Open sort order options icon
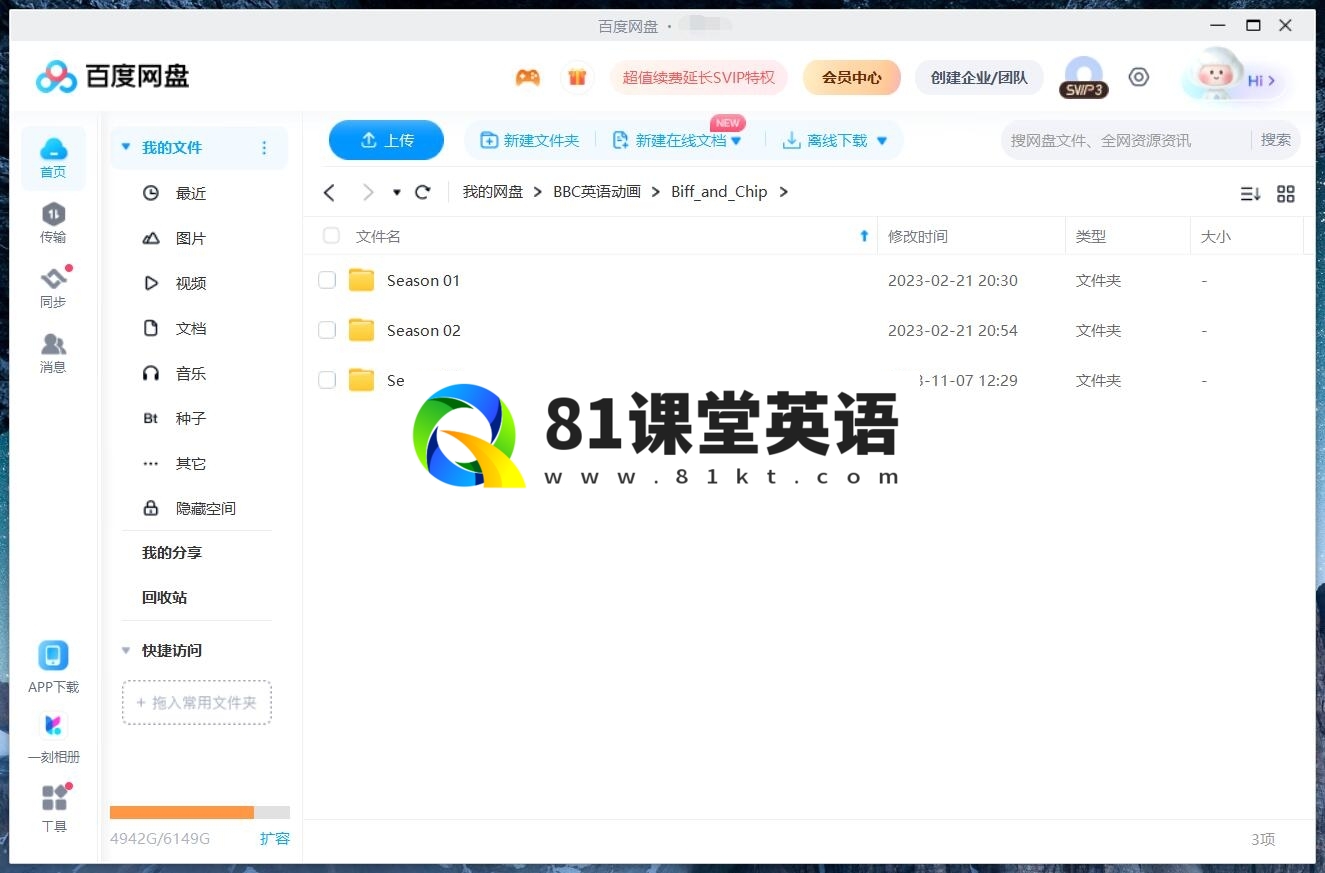The height and width of the screenshot is (873, 1325). (x=1250, y=194)
